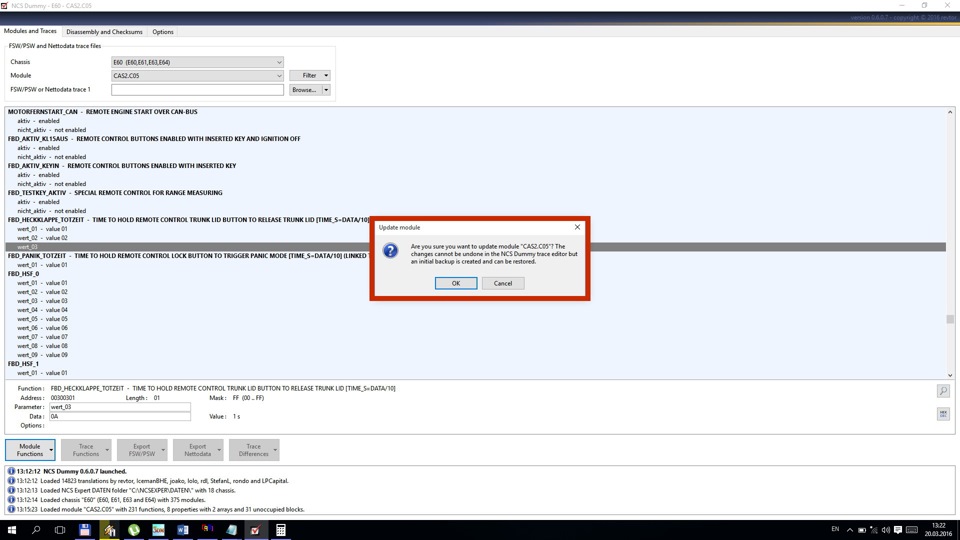Image resolution: width=960 pixels, height=540 pixels.
Task: Click the function list scroll-down arrow
Action: point(950,375)
